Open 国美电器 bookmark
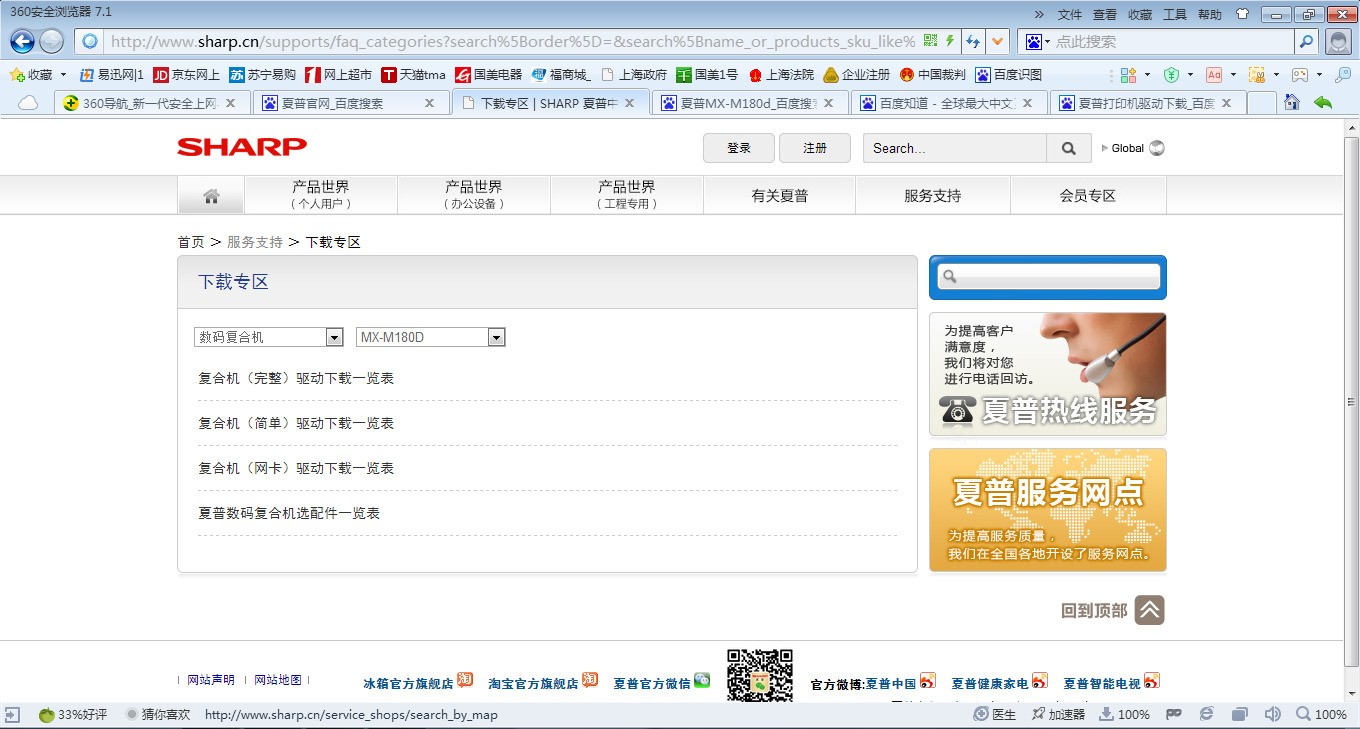This screenshot has width=1360, height=729. [x=488, y=74]
